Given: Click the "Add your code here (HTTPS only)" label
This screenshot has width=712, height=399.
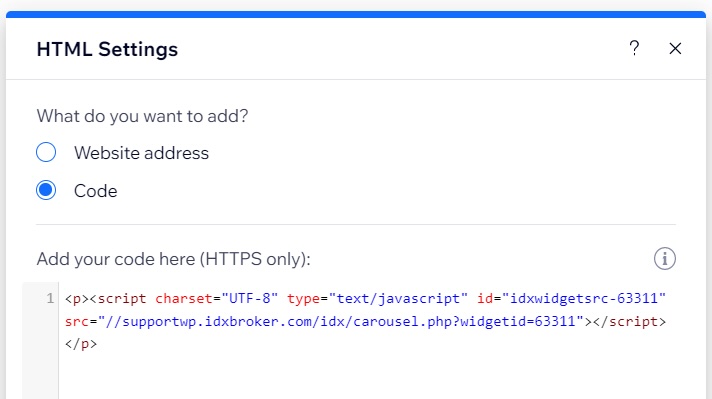Looking at the screenshot, I should (173, 259).
